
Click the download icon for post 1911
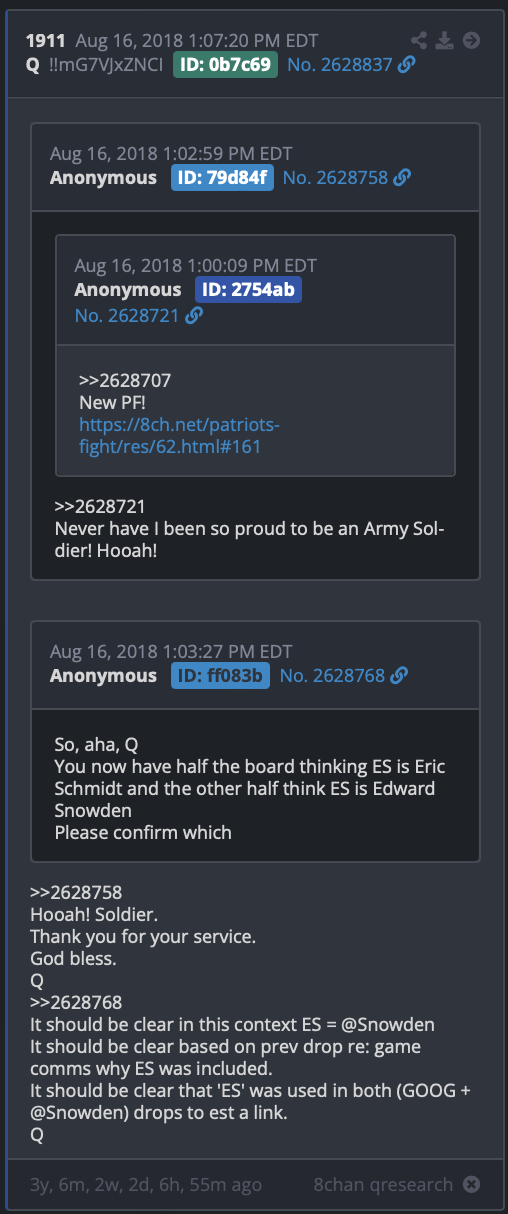(446, 41)
